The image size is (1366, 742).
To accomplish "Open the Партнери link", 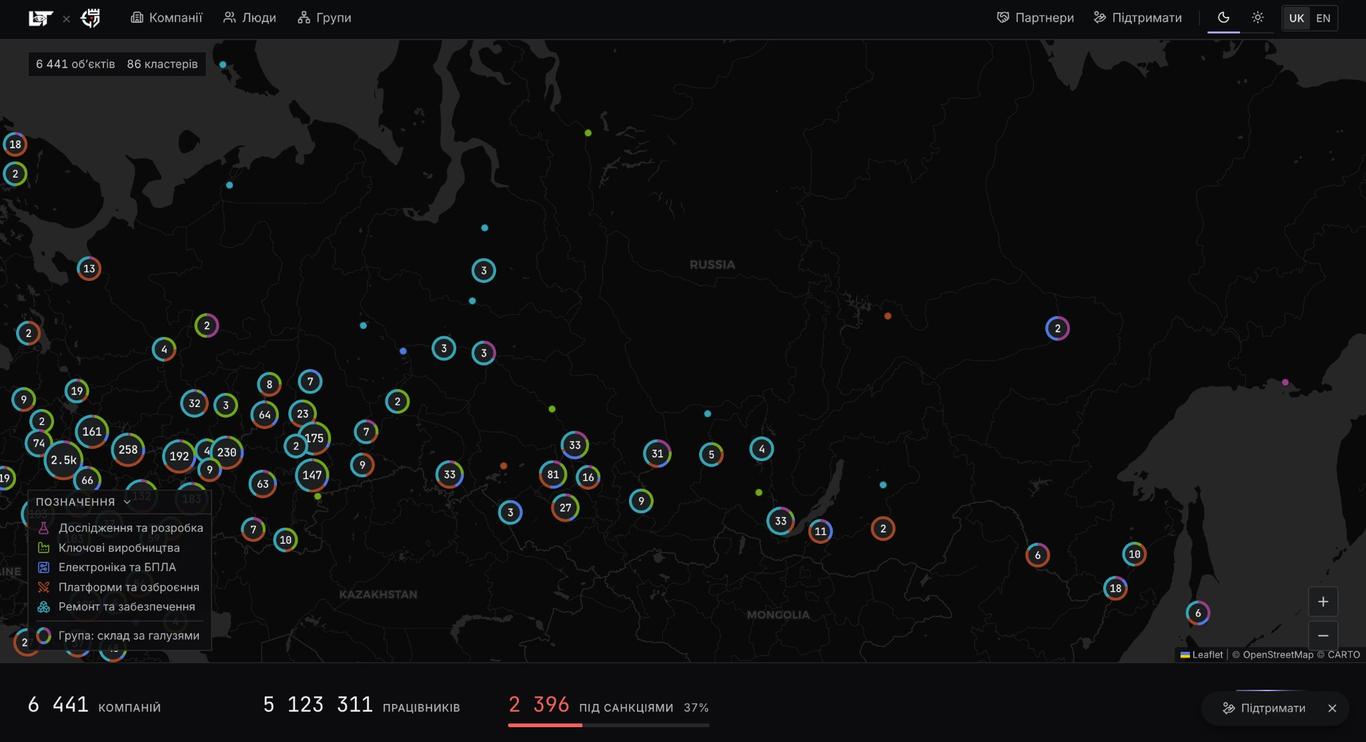I will pos(1035,18).
